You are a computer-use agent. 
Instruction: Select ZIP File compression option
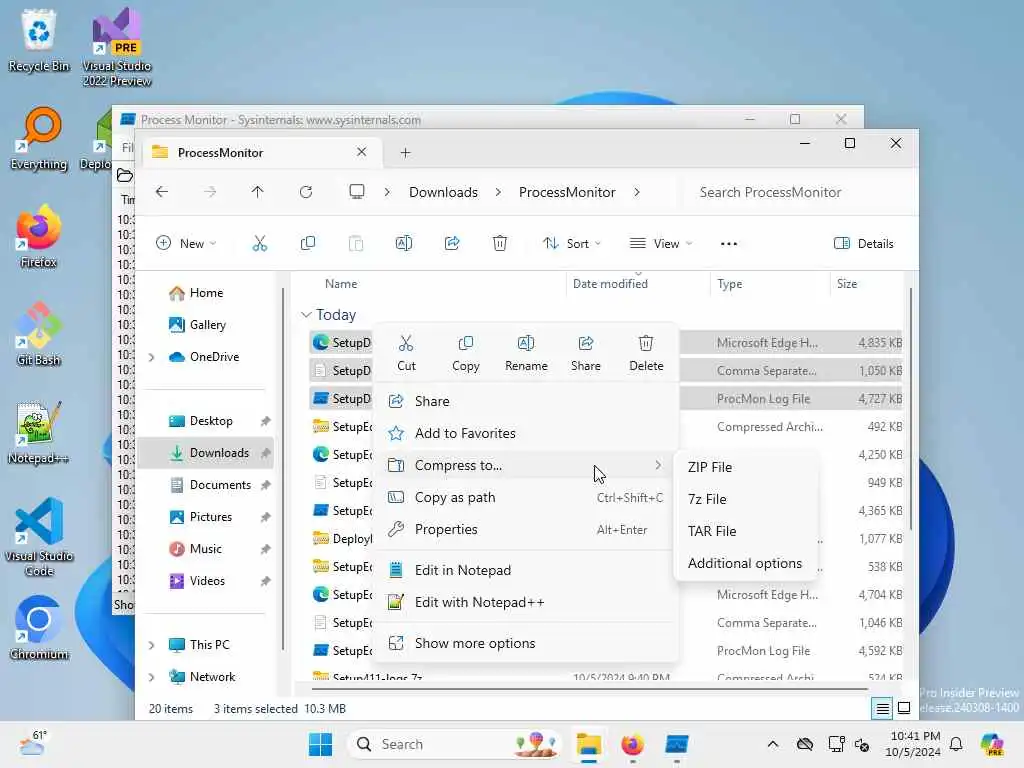pos(745,467)
